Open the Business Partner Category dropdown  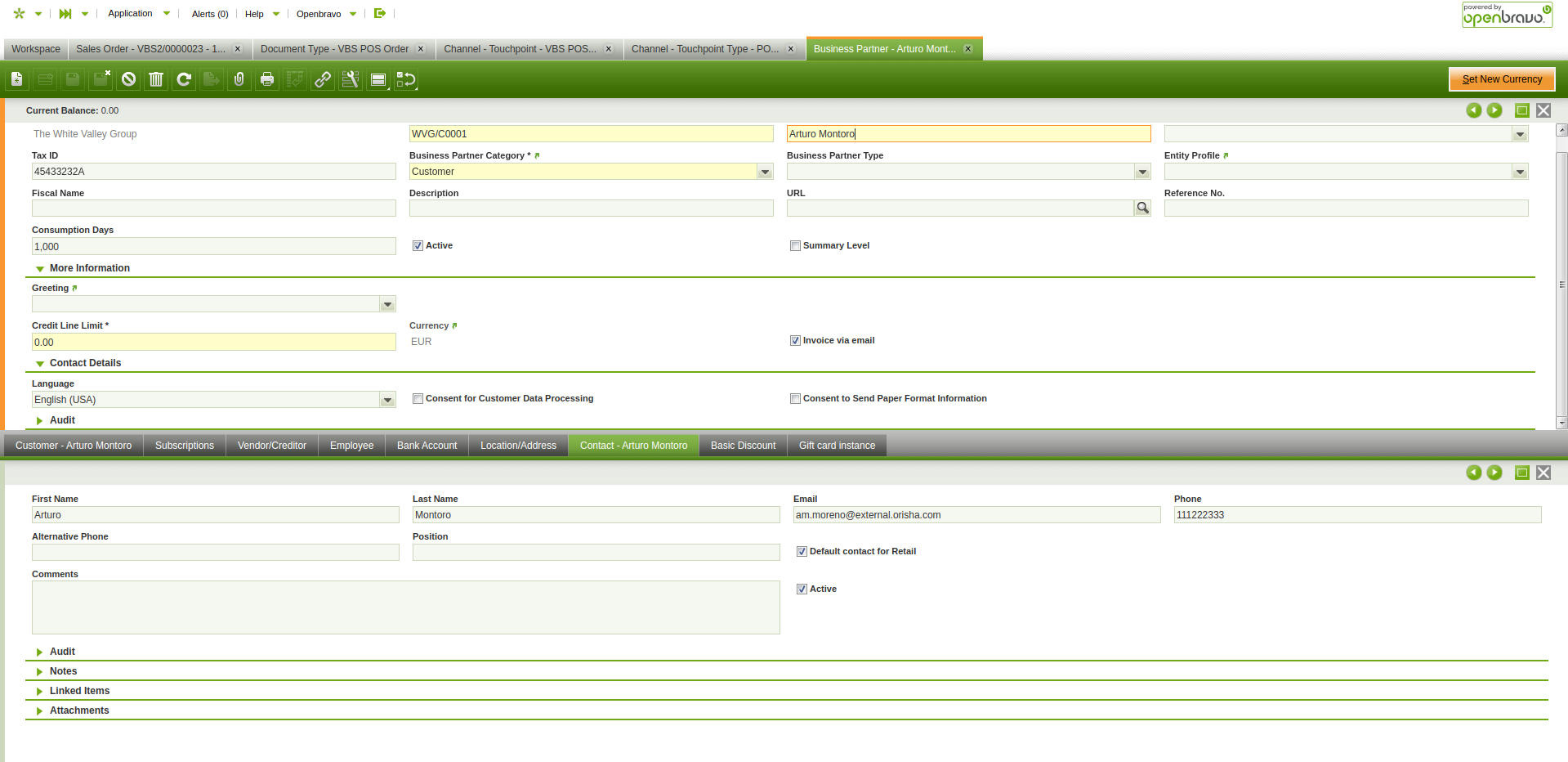[765, 172]
